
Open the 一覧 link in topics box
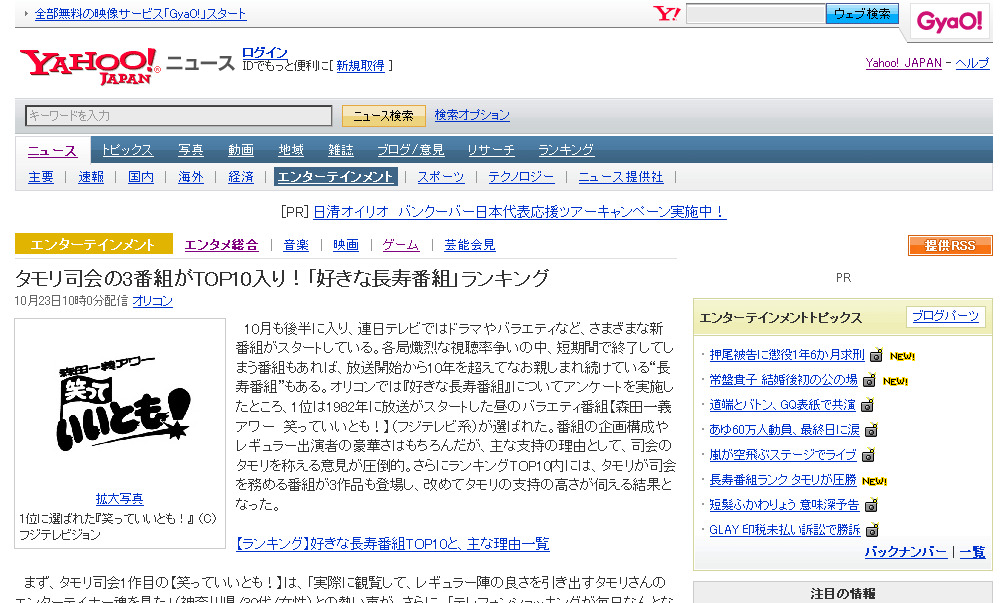(x=973, y=552)
